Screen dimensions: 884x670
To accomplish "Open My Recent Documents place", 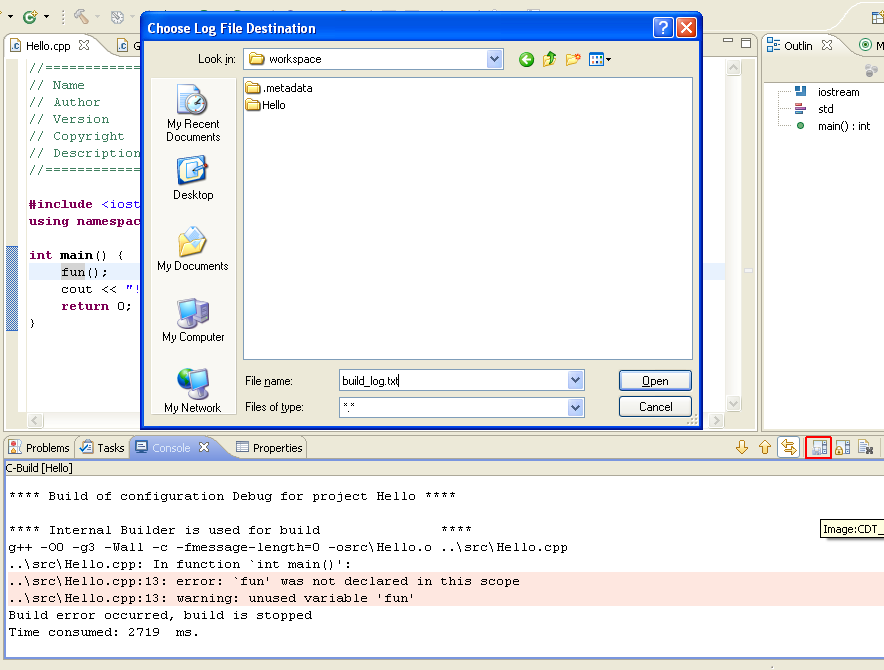I will tap(193, 113).
